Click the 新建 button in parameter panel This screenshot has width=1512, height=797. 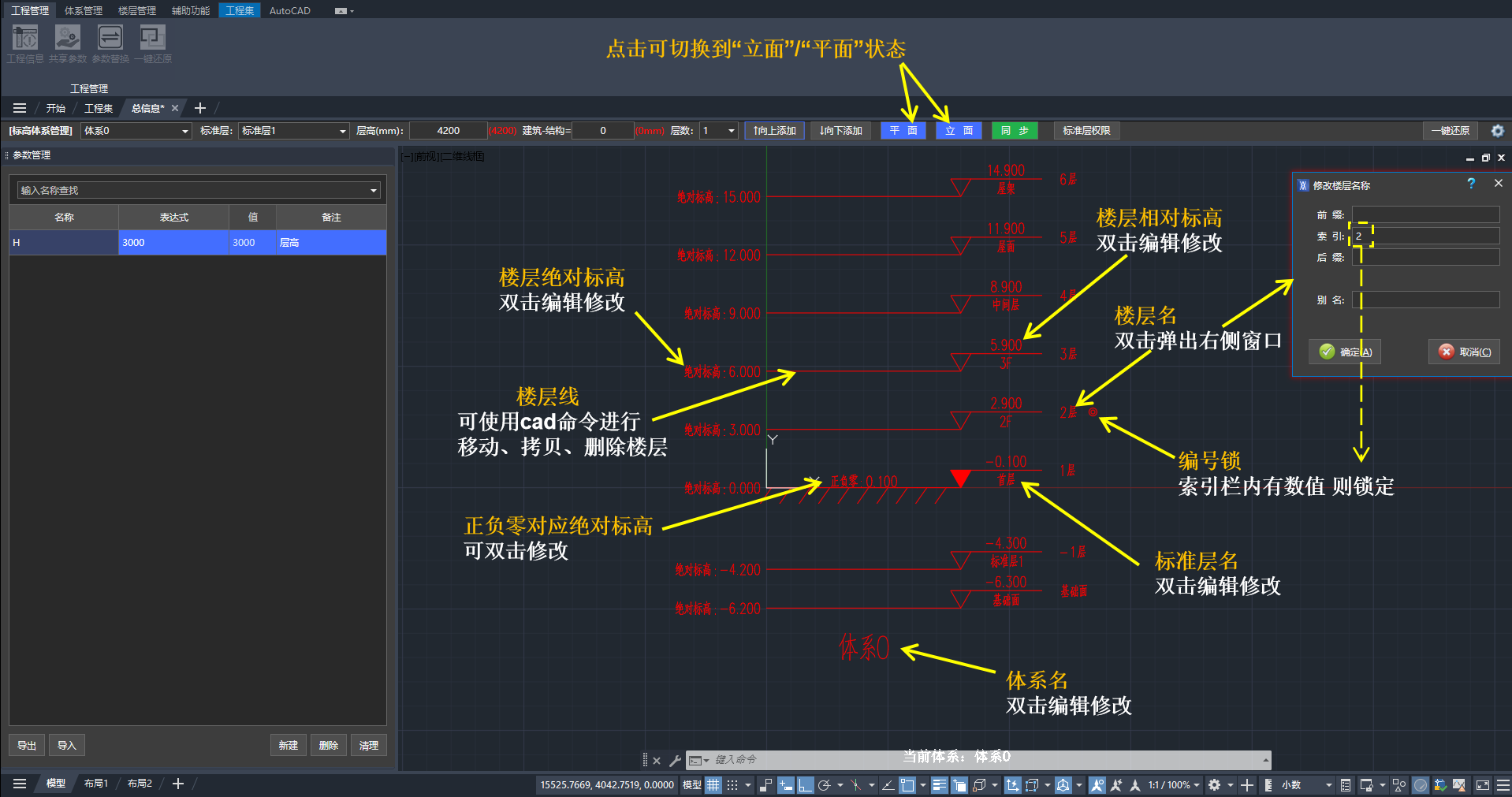pos(289,745)
